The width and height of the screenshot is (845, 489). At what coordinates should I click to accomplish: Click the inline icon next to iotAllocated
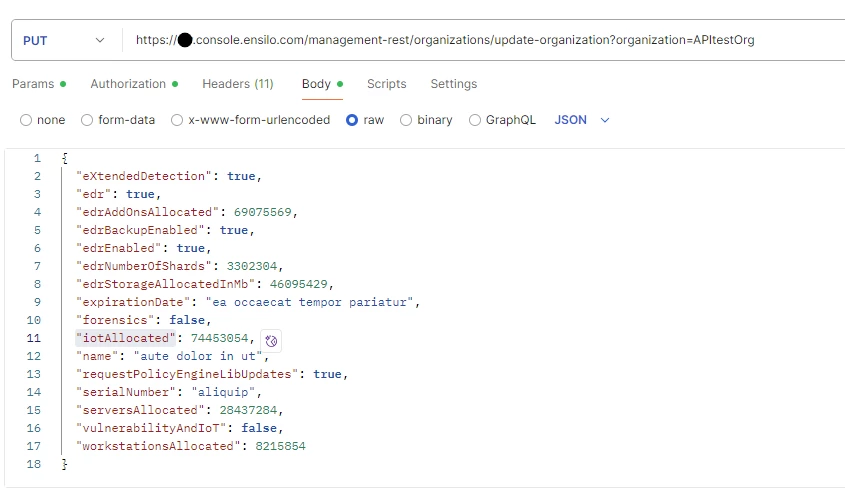point(271,341)
